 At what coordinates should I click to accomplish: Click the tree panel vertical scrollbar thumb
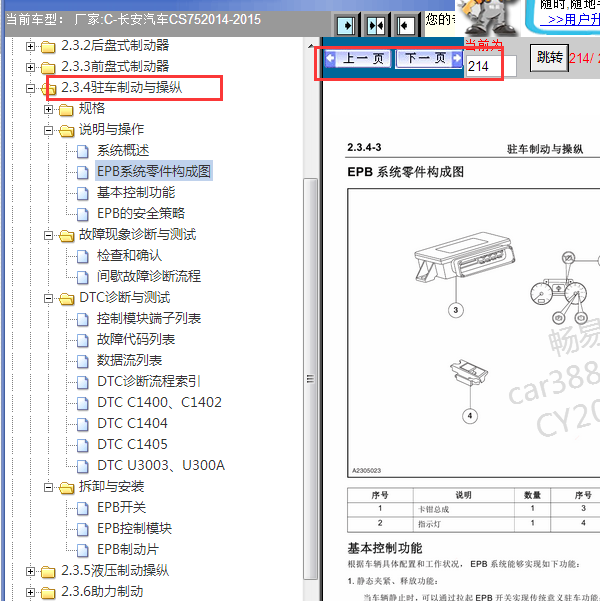click(x=310, y=379)
